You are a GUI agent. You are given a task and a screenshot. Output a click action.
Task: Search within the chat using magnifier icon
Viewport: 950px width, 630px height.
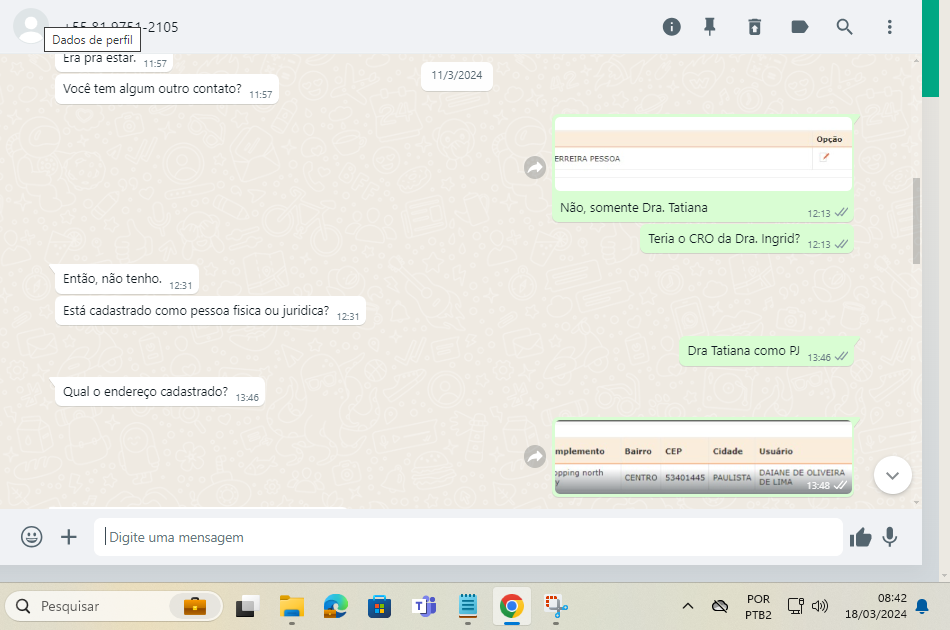coord(845,27)
